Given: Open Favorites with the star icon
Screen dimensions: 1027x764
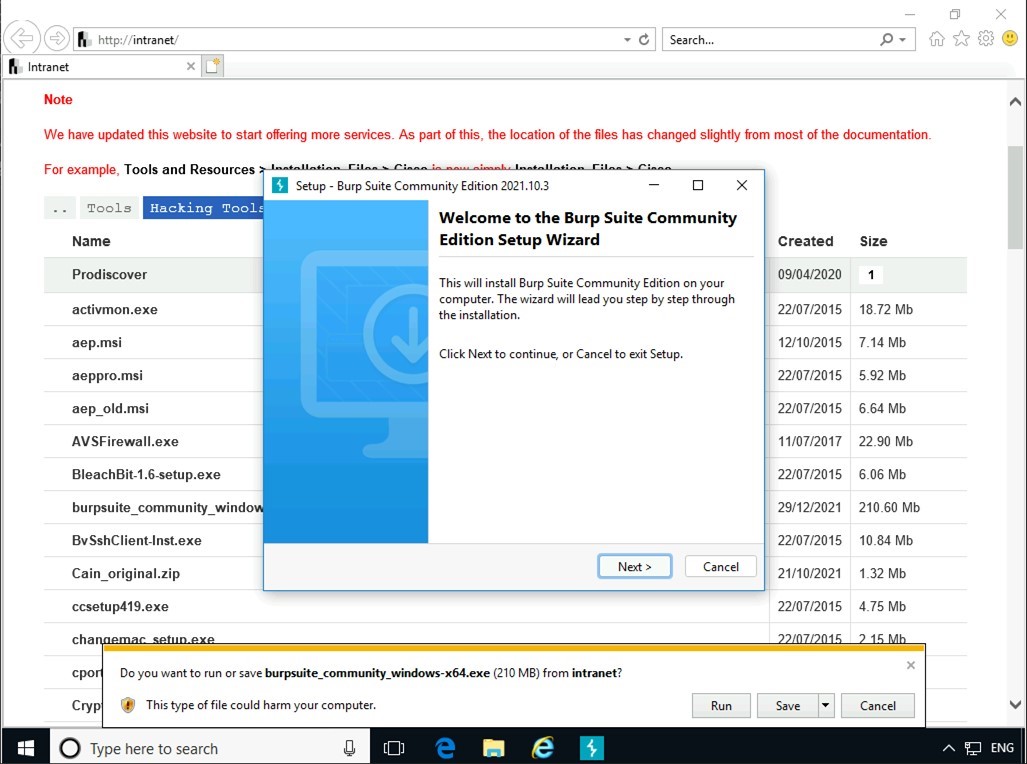Looking at the screenshot, I should click(961, 38).
